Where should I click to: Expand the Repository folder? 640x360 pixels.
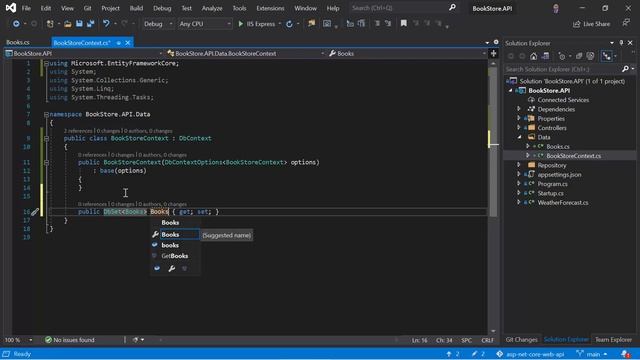click(519, 165)
